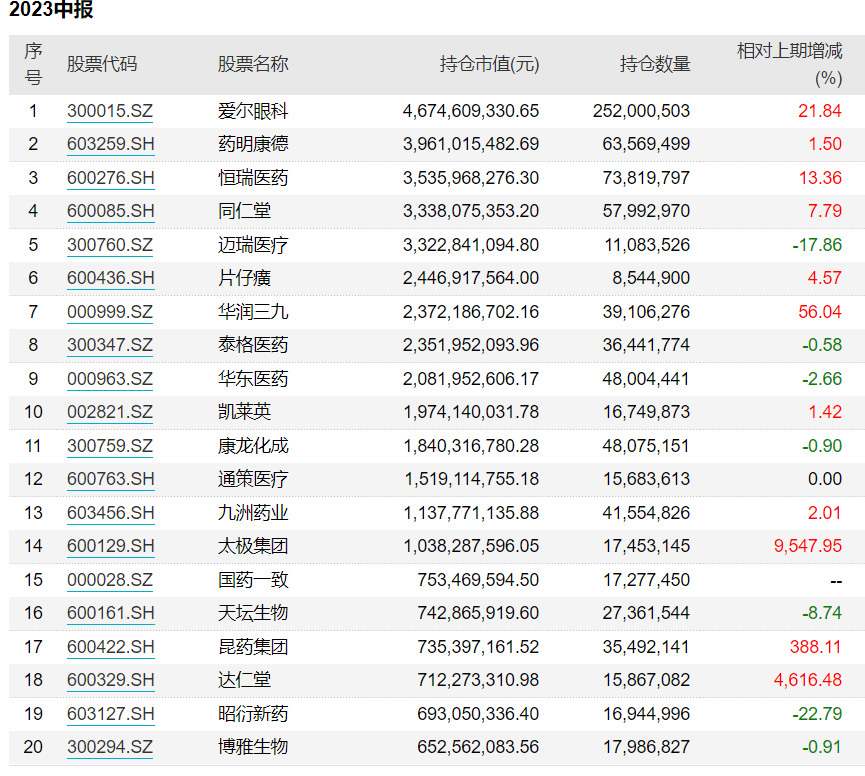Open stock code link 300015.SZ
The image size is (865, 776).
pyautogui.click(x=110, y=111)
